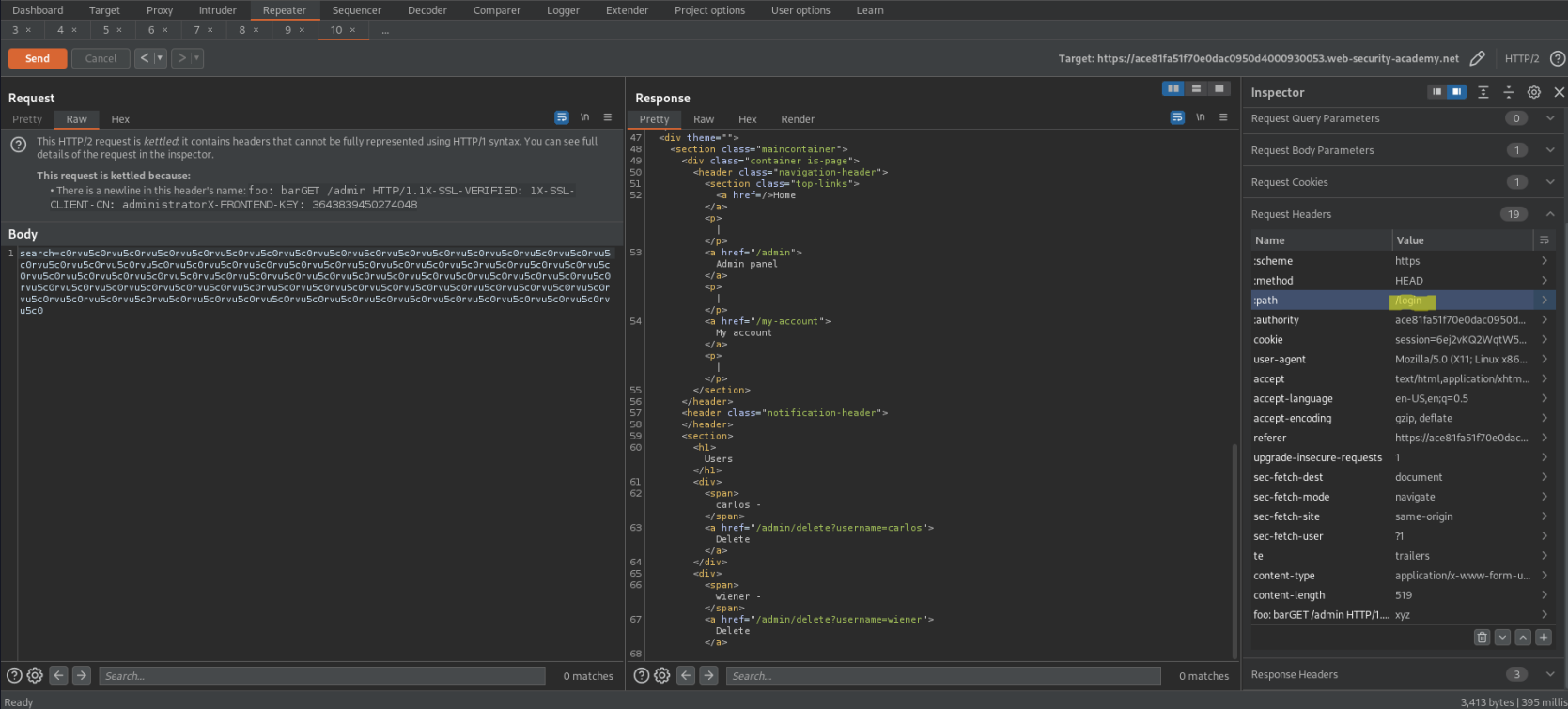The height and width of the screenshot is (709, 1568).
Task: Click the Cancel button
Action: coord(101,58)
